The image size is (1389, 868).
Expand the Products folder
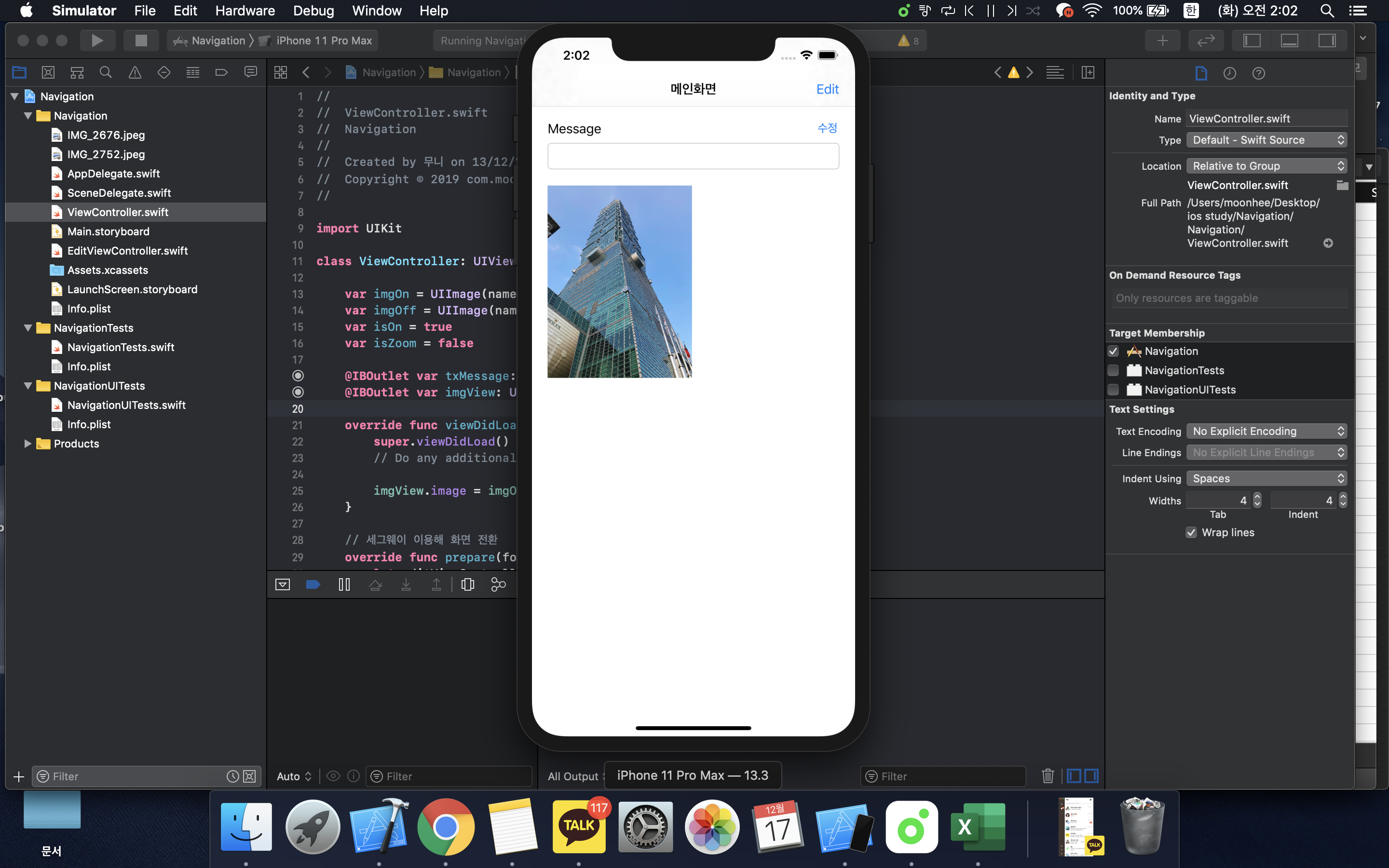click(x=27, y=443)
